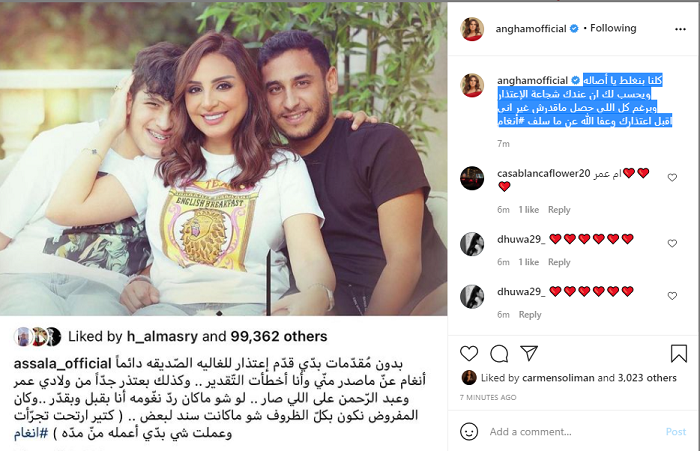The height and width of the screenshot is (451, 700).
Task: Open the h_almasry profile link
Action: [162, 336]
